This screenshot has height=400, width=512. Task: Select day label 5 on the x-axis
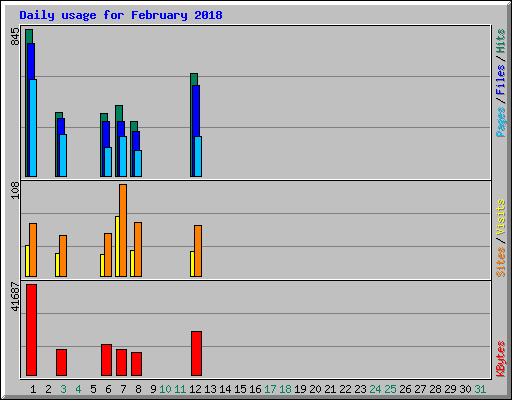point(93,389)
